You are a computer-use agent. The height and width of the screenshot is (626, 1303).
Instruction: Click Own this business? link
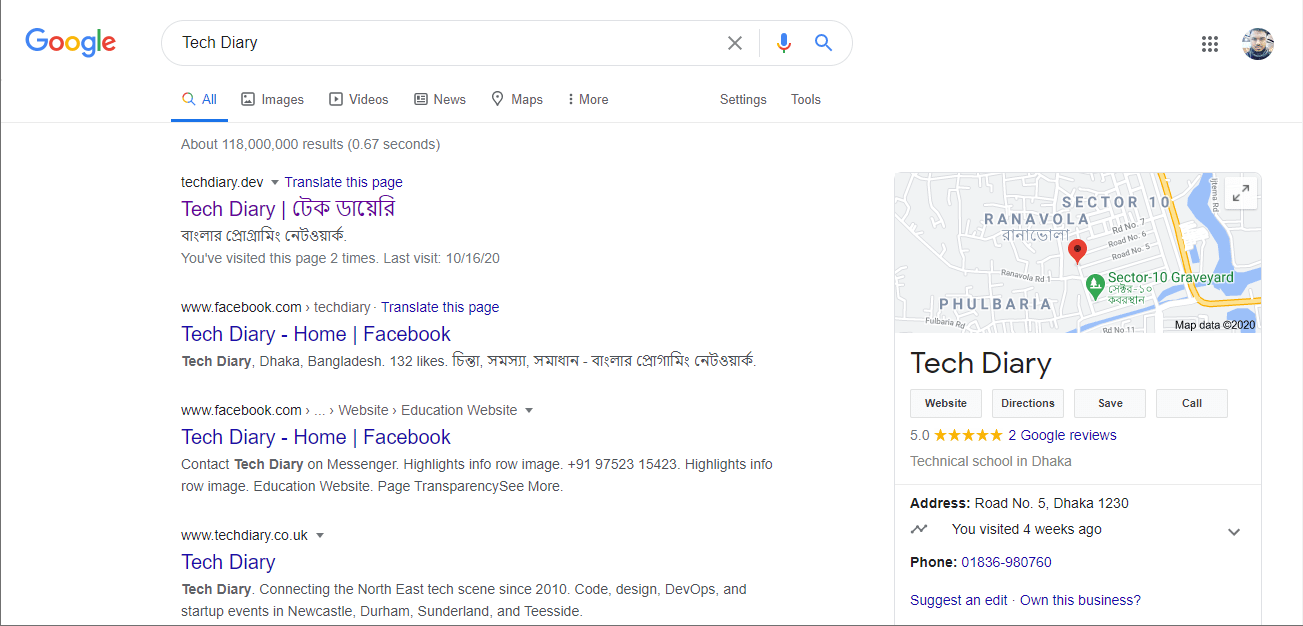1080,600
